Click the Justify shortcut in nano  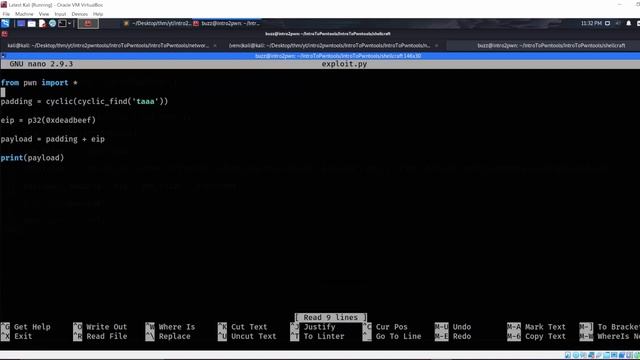pyautogui.click(x=313, y=327)
